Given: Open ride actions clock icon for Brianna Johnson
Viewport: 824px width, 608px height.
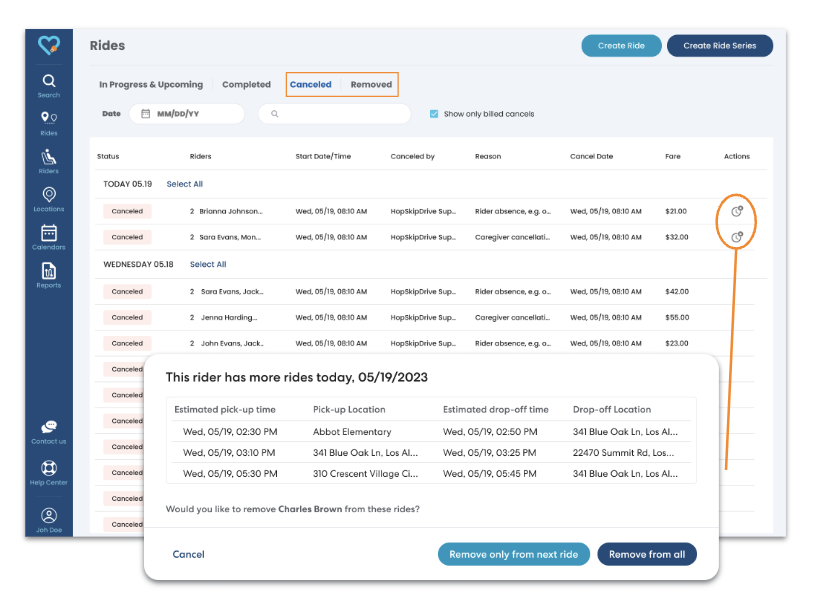Looking at the screenshot, I should point(736,211).
